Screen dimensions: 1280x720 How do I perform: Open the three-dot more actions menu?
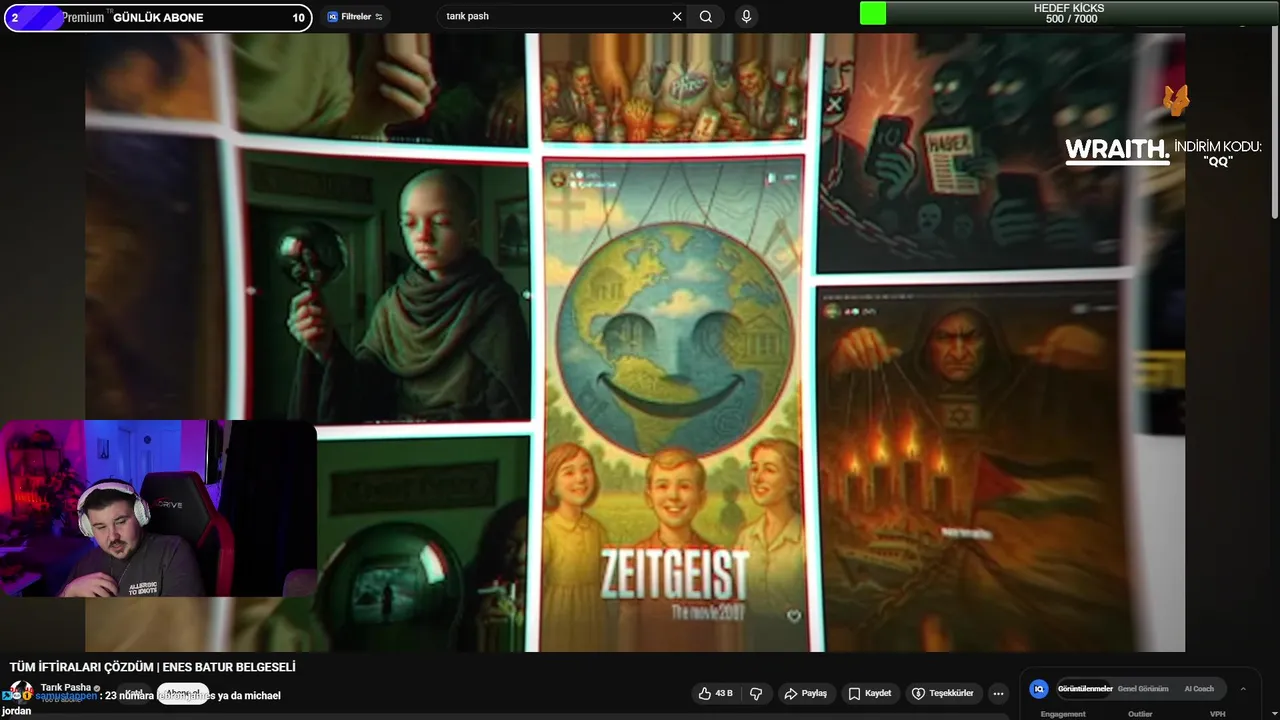pos(998,693)
